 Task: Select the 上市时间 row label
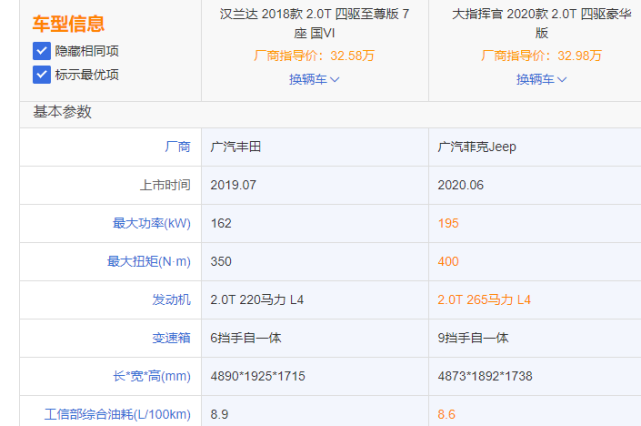click(x=165, y=185)
